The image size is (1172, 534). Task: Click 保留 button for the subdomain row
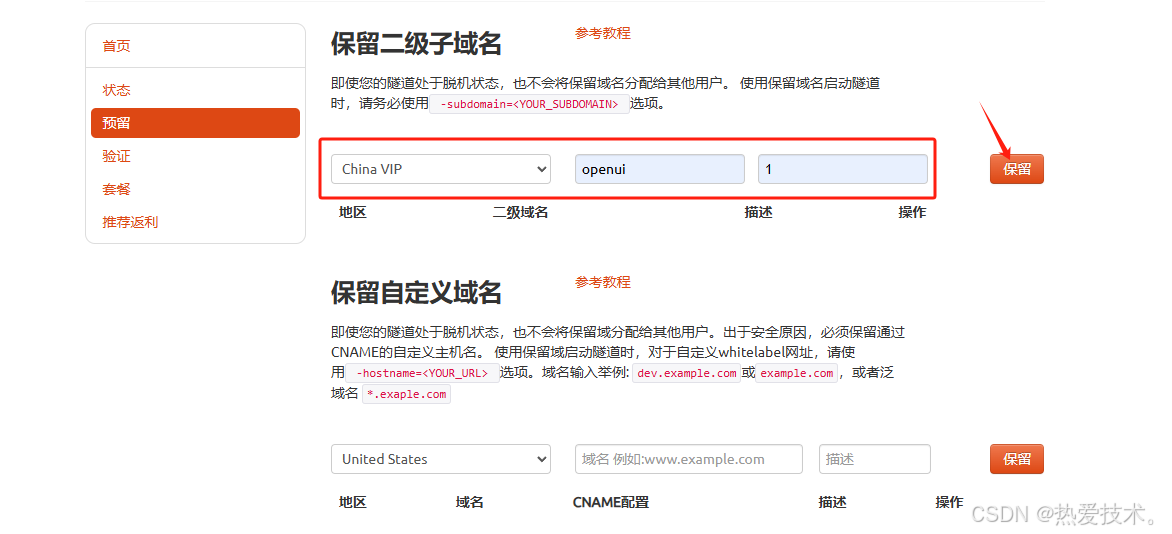coord(1017,169)
